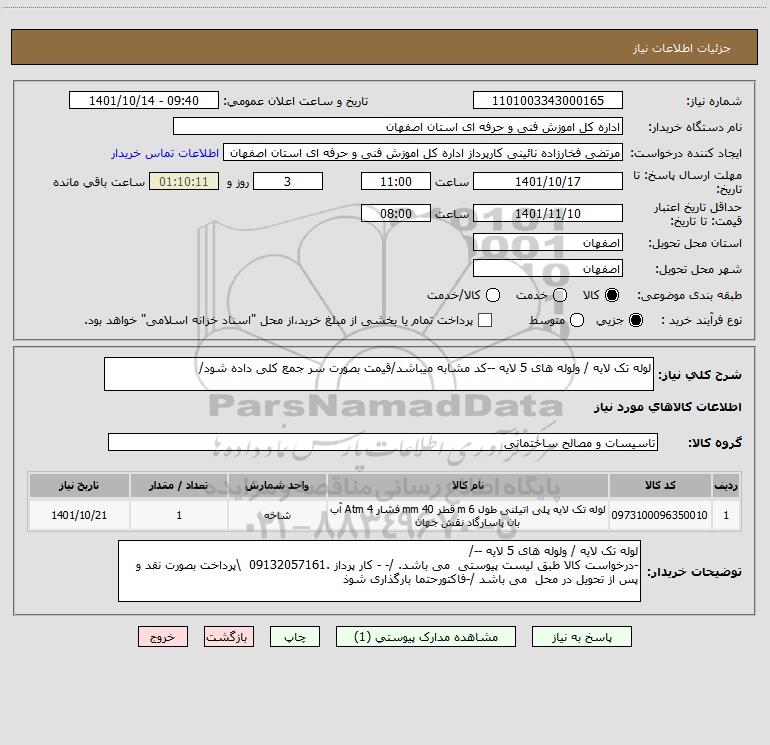Click the remaining days field 3
770x745 pixels.
(x=288, y=181)
